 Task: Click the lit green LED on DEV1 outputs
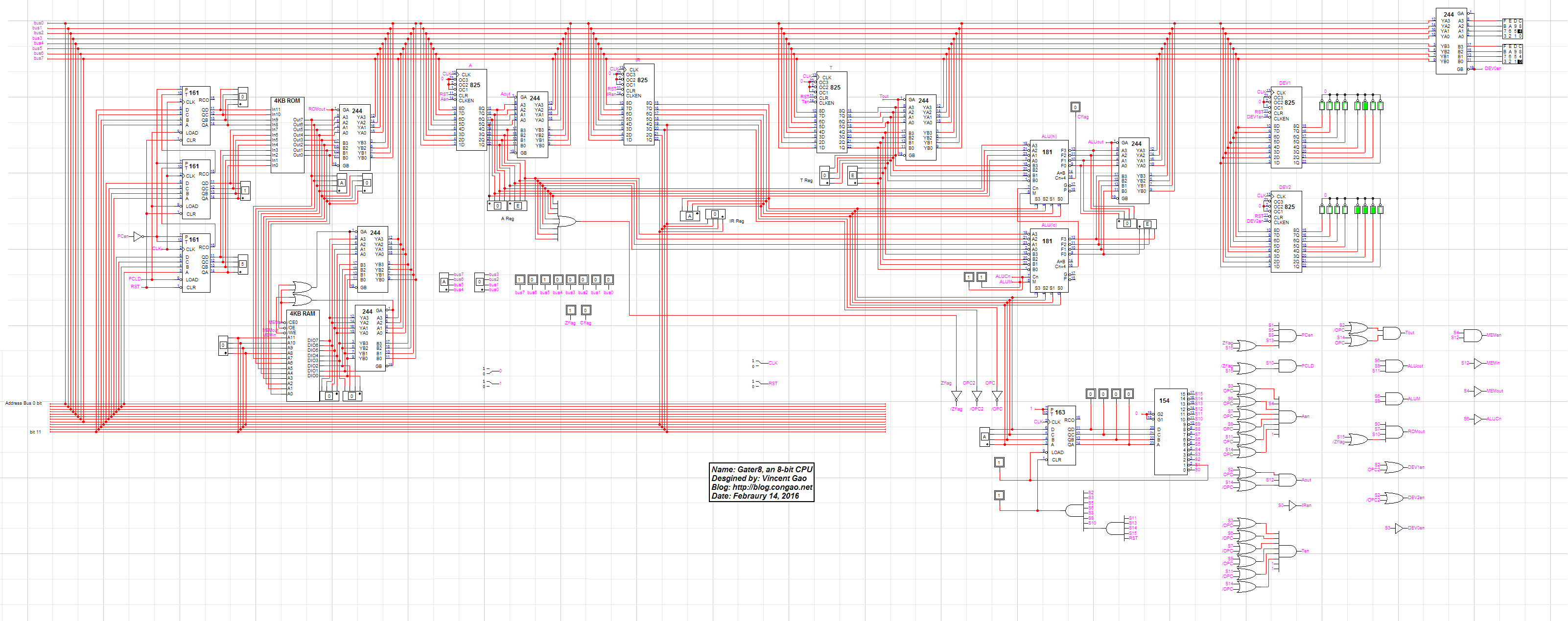[1365, 106]
